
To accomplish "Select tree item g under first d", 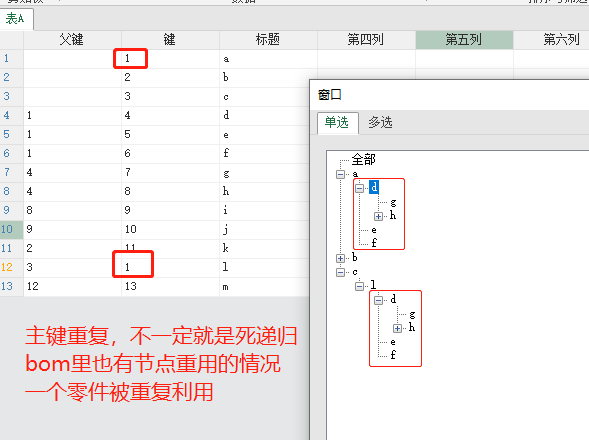I will pyautogui.click(x=393, y=203).
